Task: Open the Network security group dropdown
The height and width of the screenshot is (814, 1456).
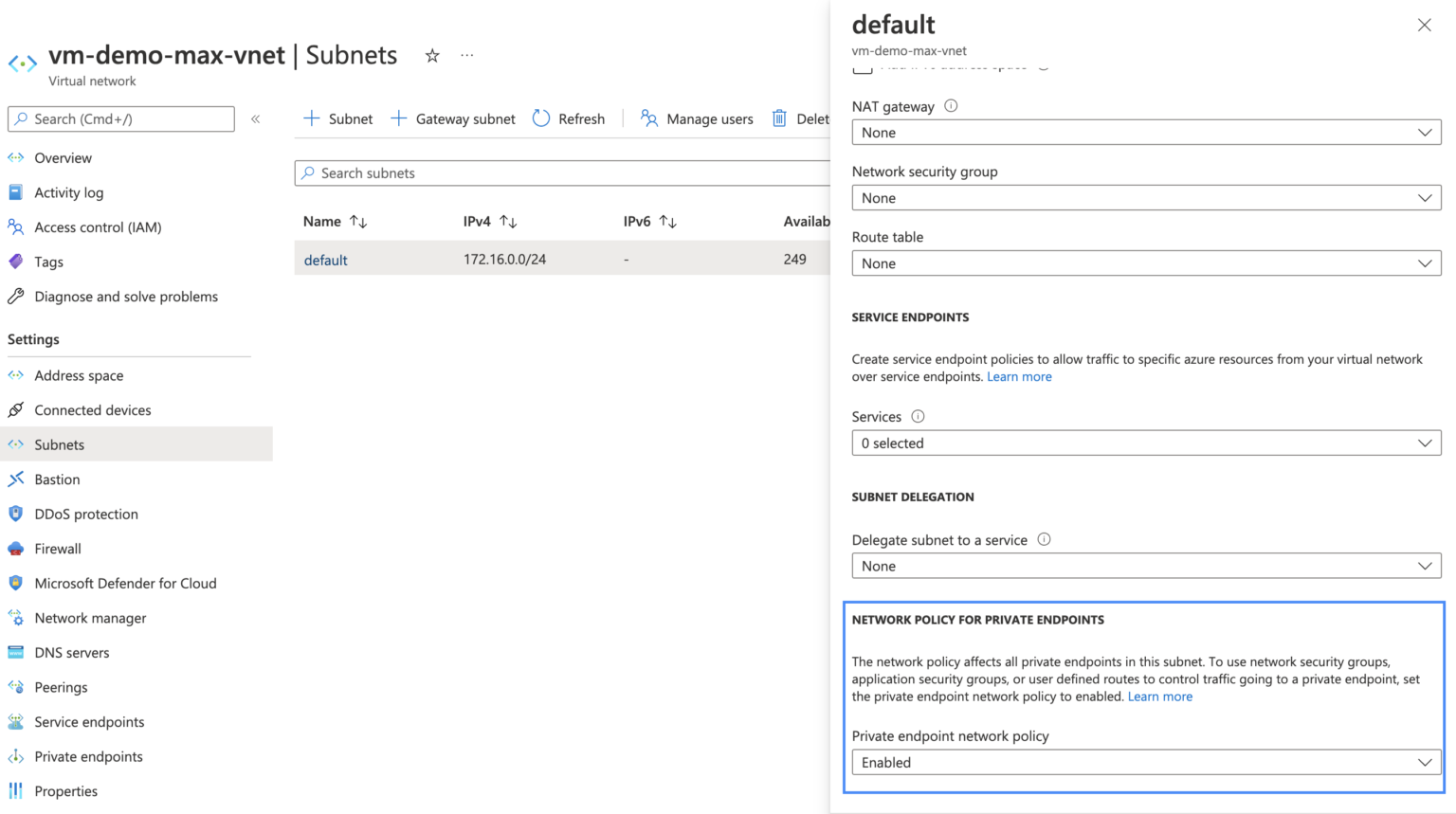Action: coord(1146,198)
